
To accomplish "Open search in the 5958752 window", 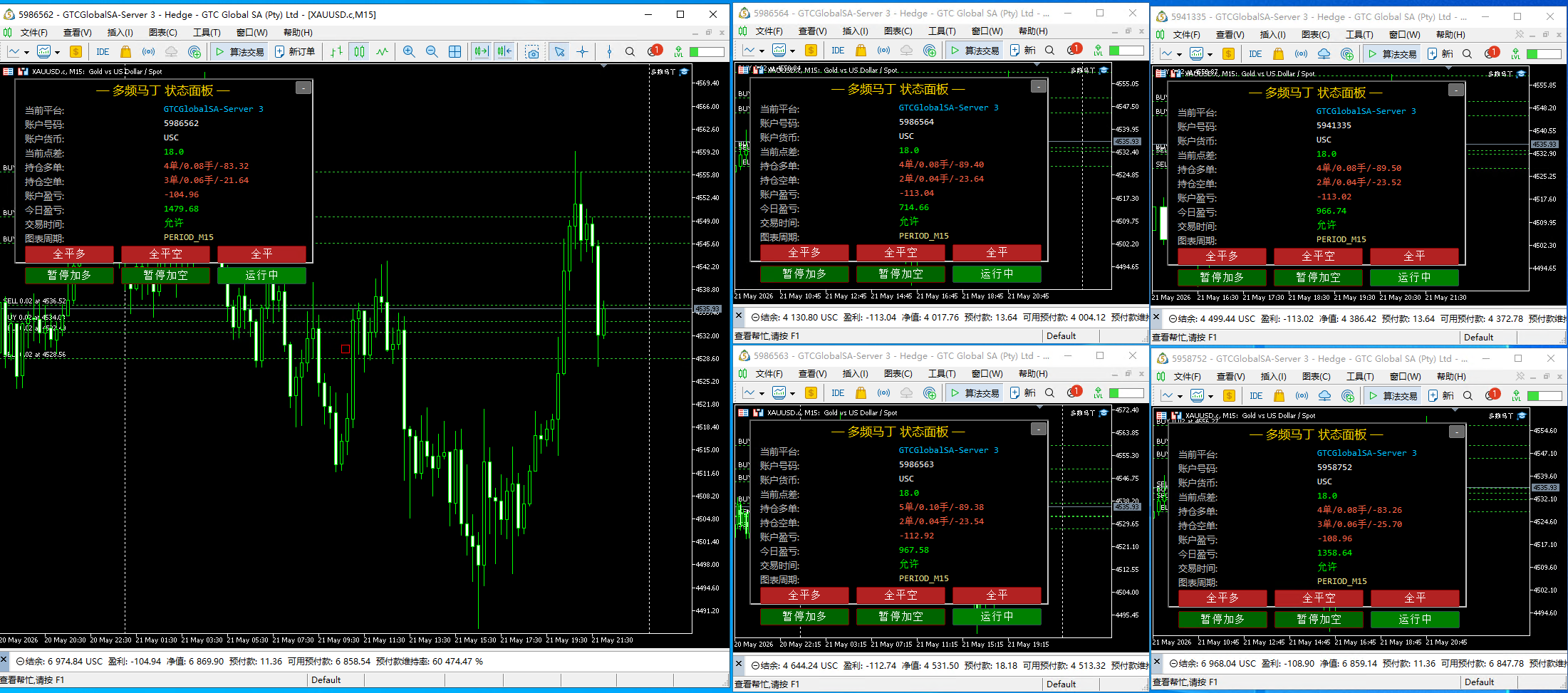I will click(1468, 396).
